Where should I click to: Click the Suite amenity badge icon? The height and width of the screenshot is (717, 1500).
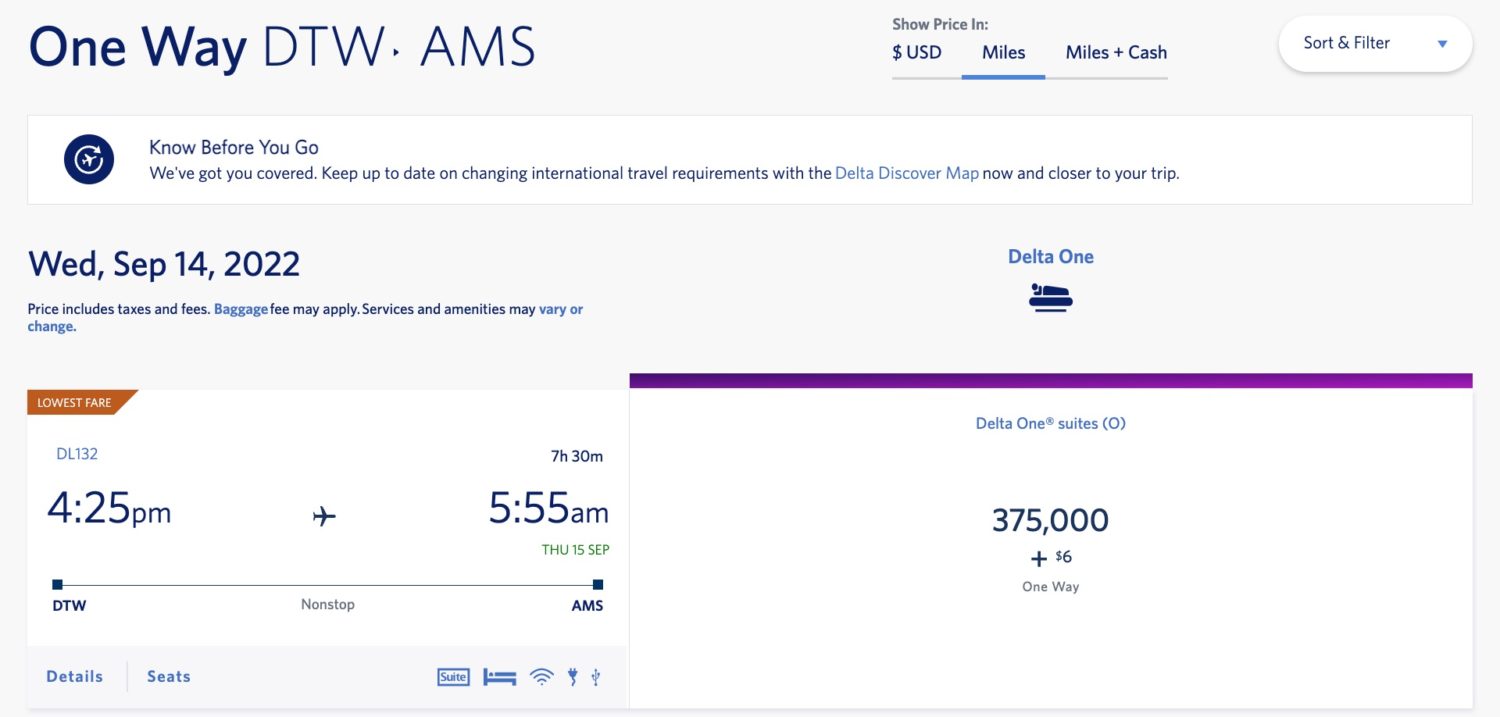(453, 677)
